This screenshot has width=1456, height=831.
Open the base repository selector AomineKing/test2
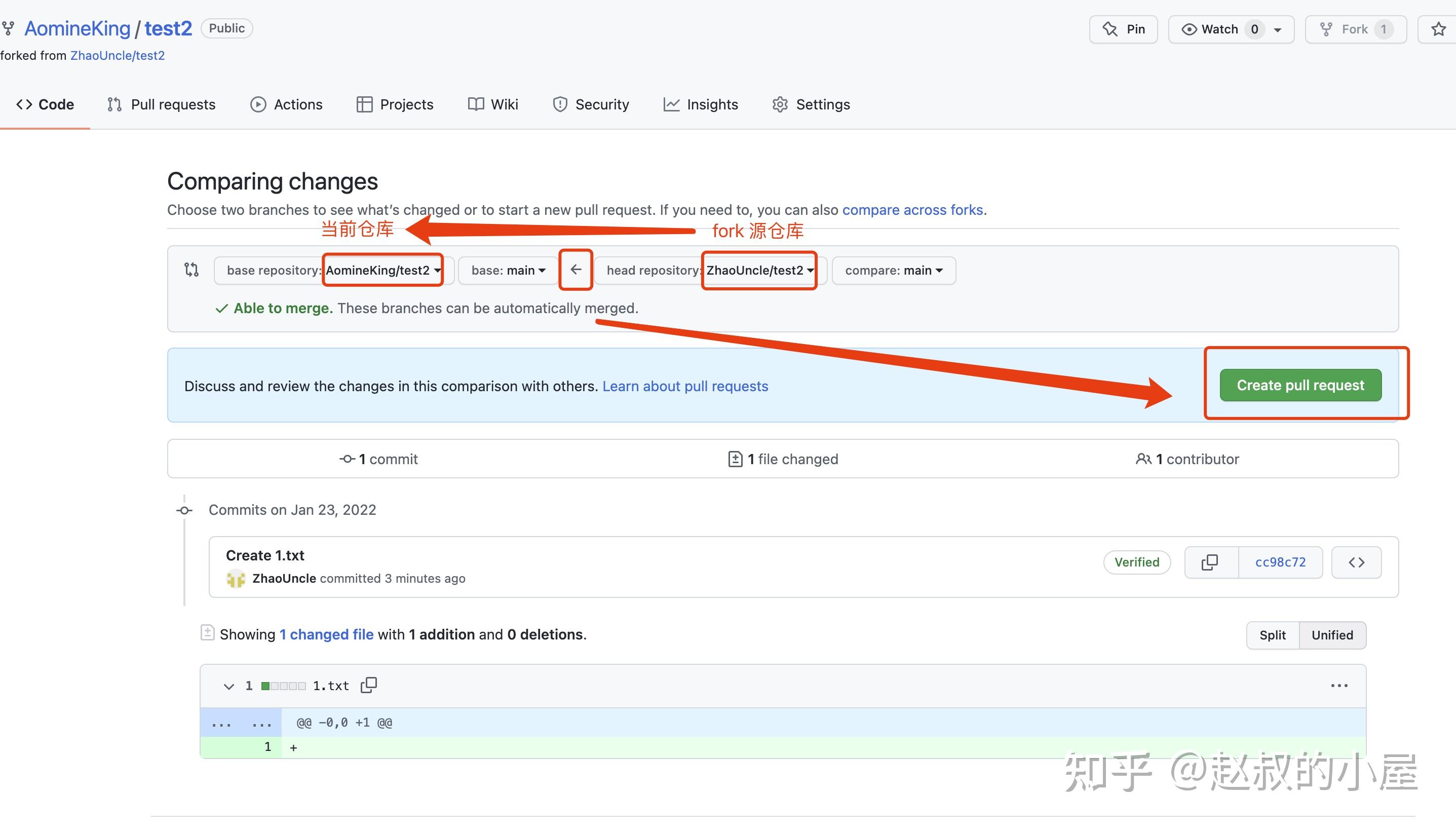click(x=383, y=270)
